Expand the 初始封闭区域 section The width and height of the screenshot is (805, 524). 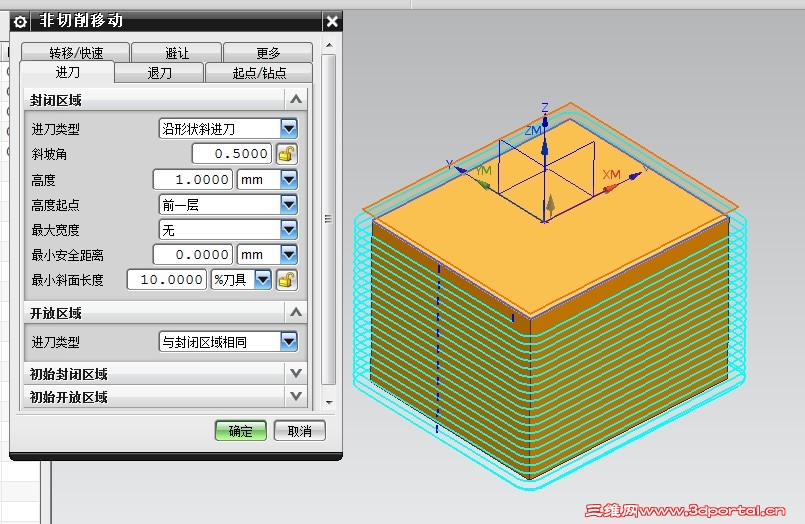(x=296, y=373)
